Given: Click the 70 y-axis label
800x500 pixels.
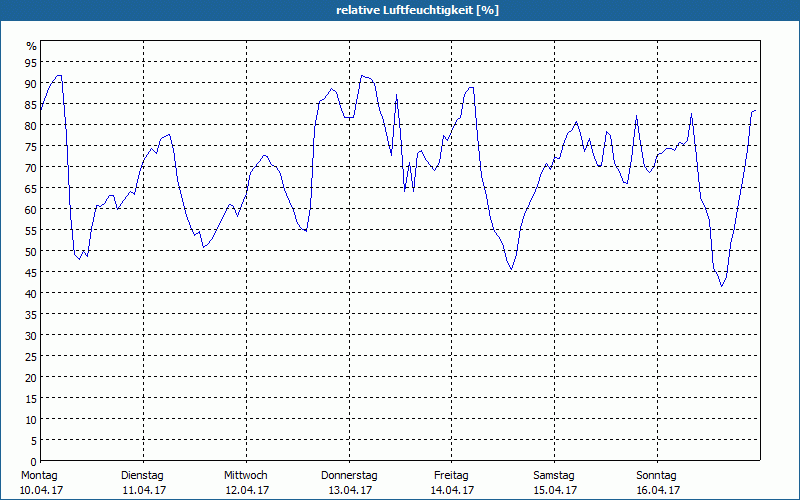Looking at the screenshot, I should (x=31, y=168).
